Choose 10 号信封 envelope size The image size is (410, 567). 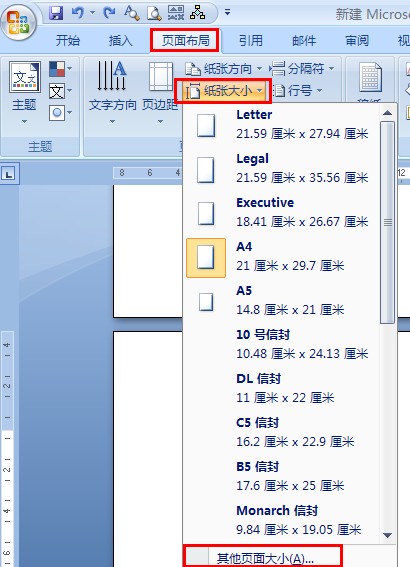point(281,345)
